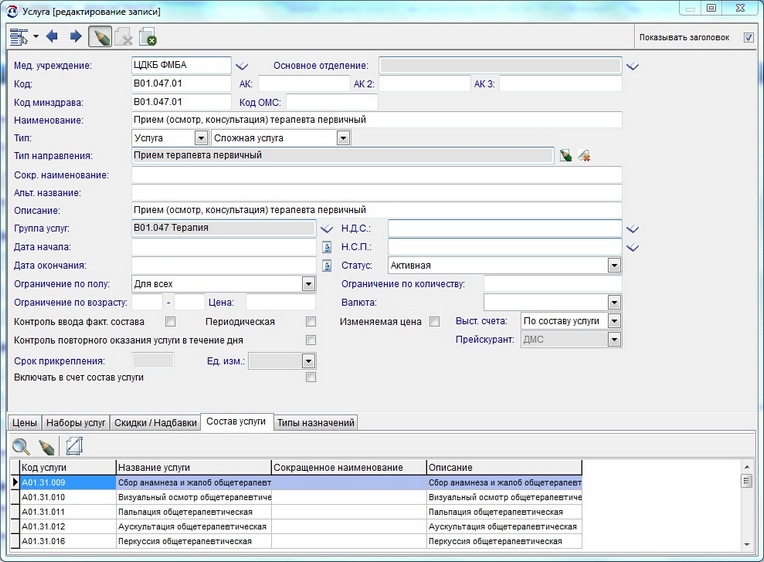The width and height of the screenshot is (764, 562).
Task: Sort by Название услуги column header
Action: coord(193,467)
